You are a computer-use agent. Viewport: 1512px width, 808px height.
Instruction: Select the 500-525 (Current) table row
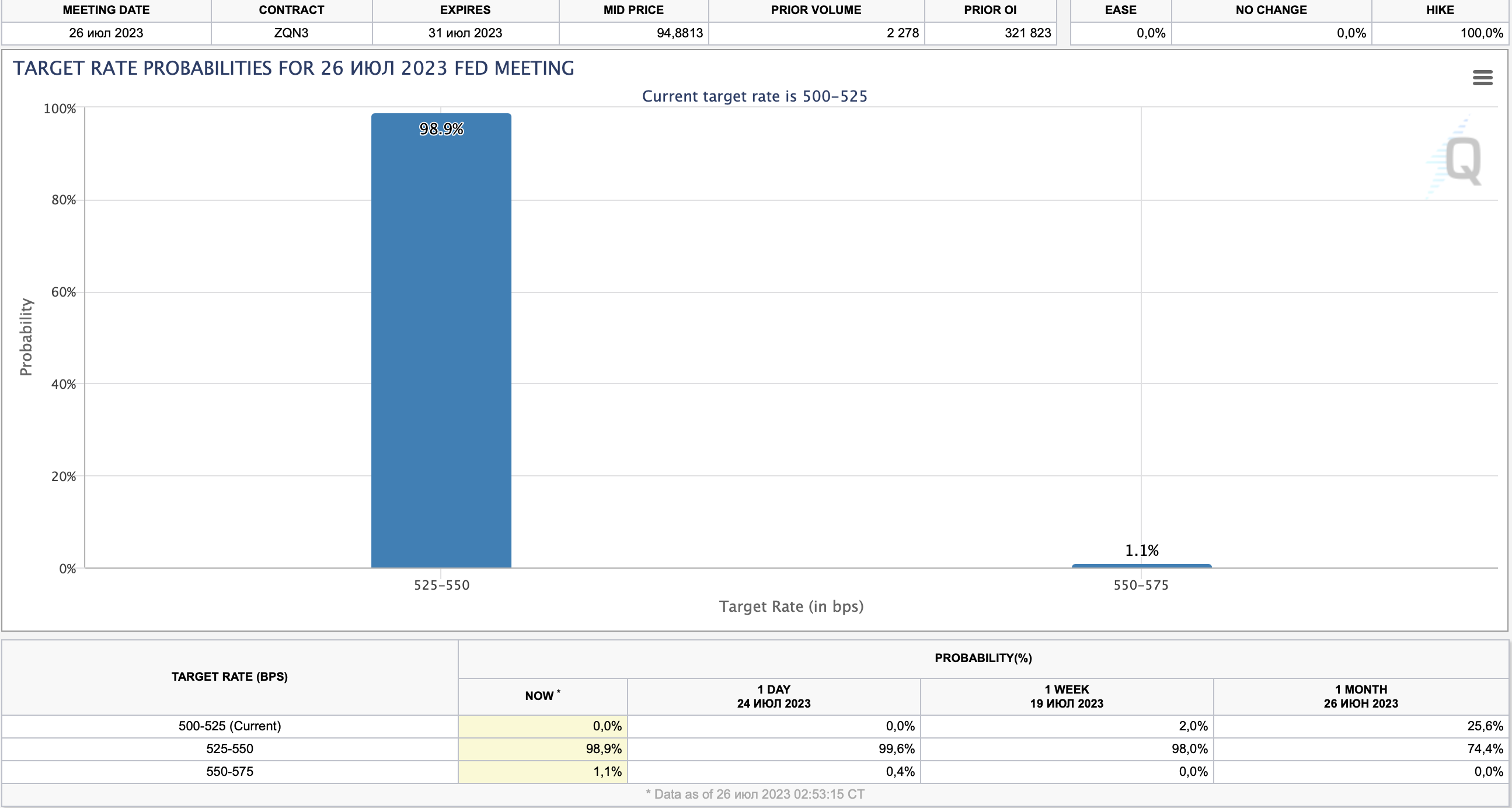coord(229,726)
